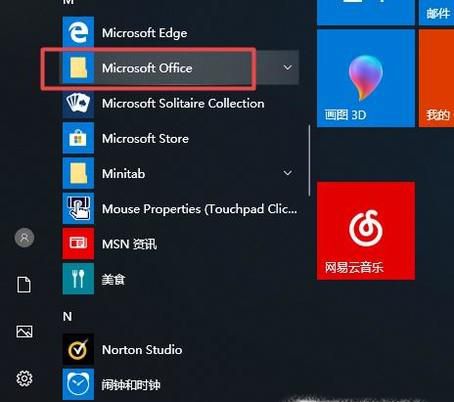This screenshot has height=402, width=454.
Task: Click the MSN 资讯 label
Action: [x=129, y=244]
